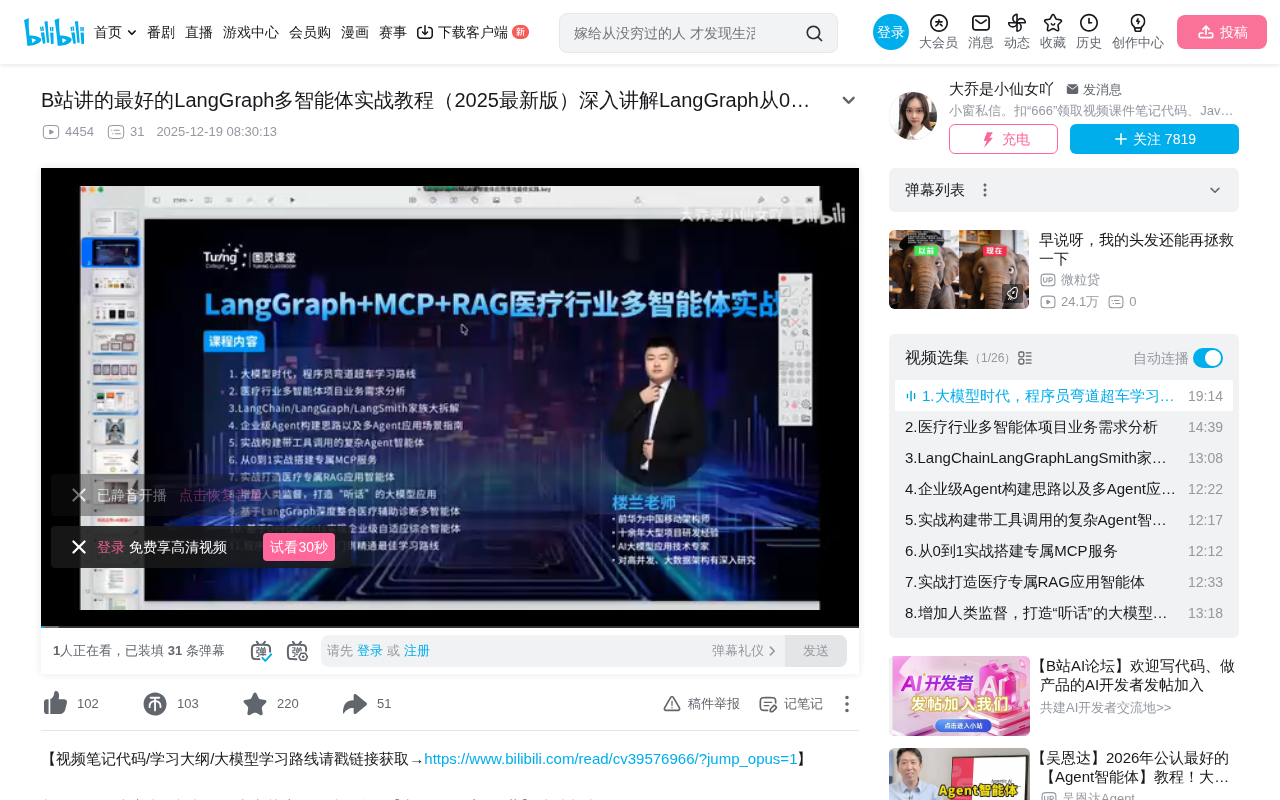Image resolution: width=1280 pixels, height=800 pixels.
Task: Toggle danmaku display on the player
Action: click(261, 651)
